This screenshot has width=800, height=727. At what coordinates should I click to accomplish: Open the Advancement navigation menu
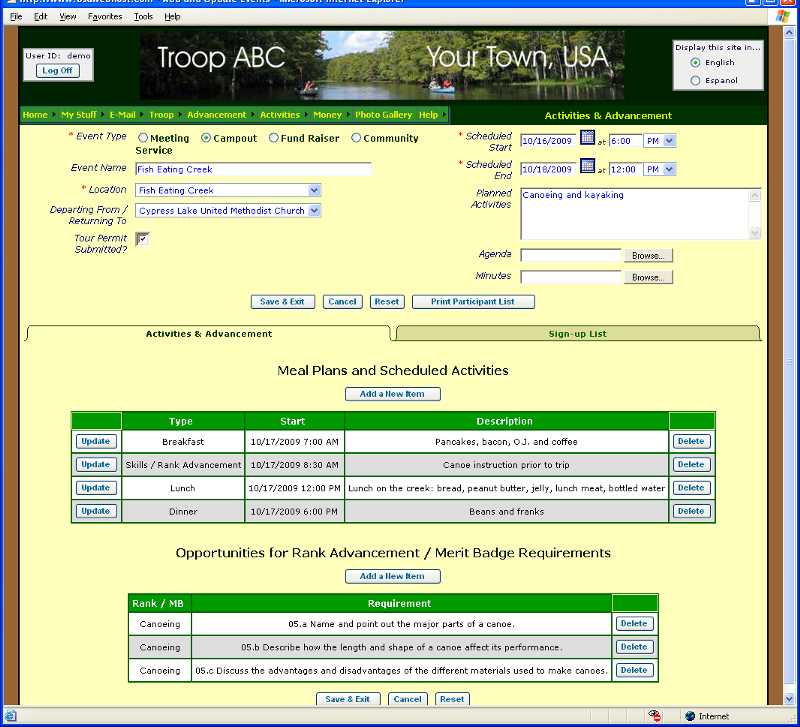pos(217,115)
